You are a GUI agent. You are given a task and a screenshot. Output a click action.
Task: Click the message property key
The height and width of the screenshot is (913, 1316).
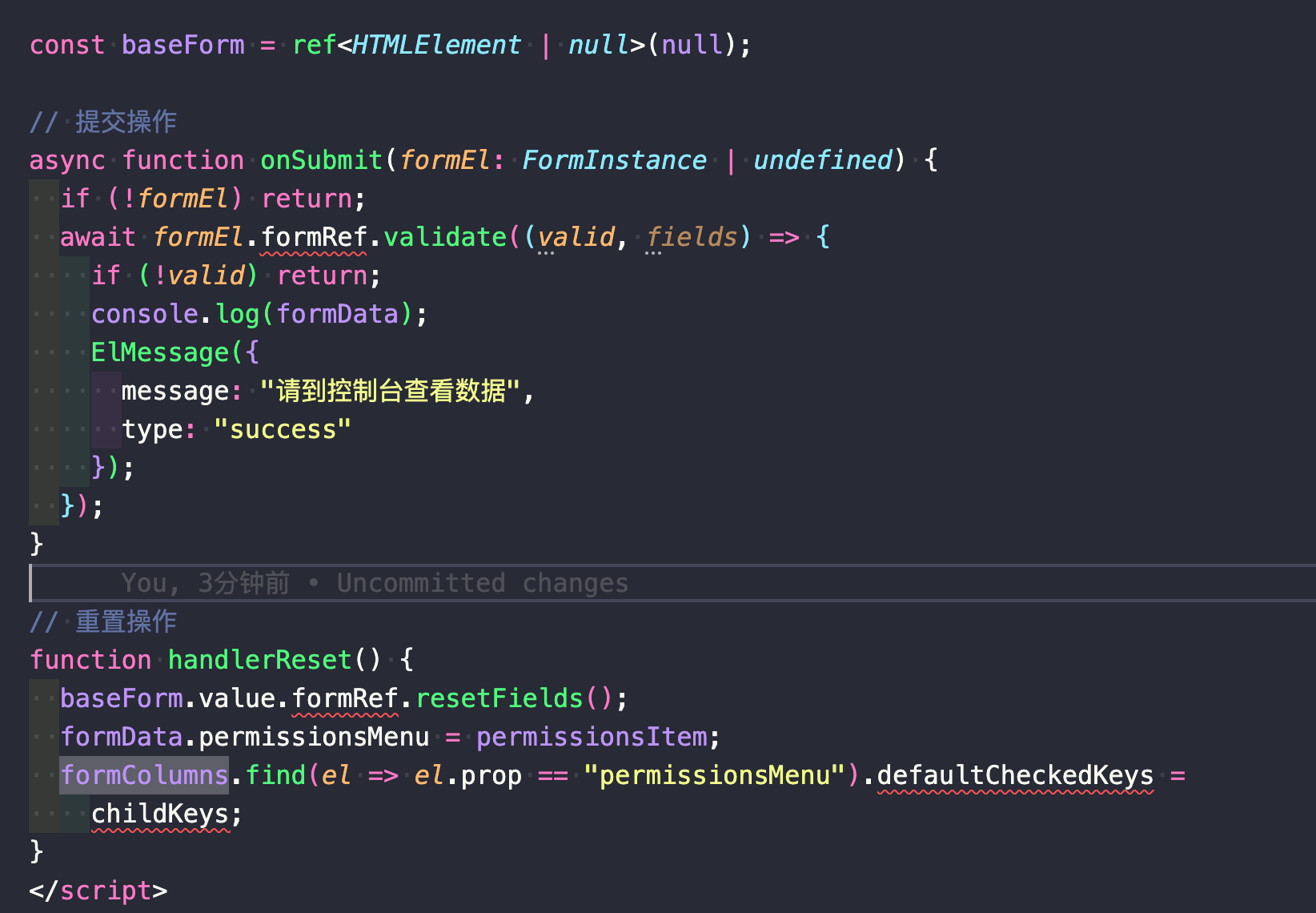[x=175, y=391]
